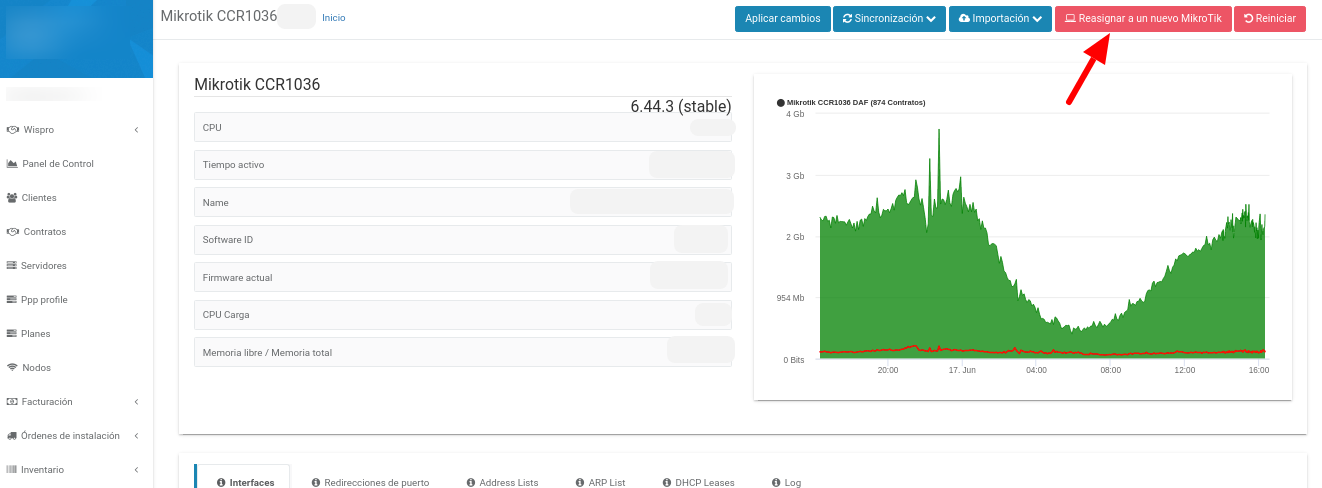Click Reasignar a un nuevo MikroTik
Viewport: 1322px width, 488px height.
click(x=1143, y=19)
